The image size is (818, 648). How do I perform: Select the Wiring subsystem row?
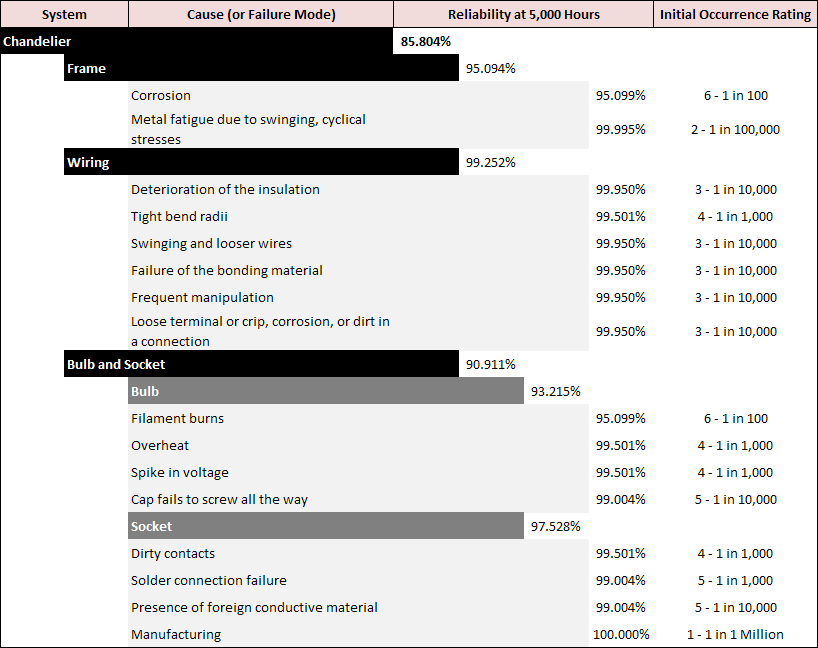(261, 162)
